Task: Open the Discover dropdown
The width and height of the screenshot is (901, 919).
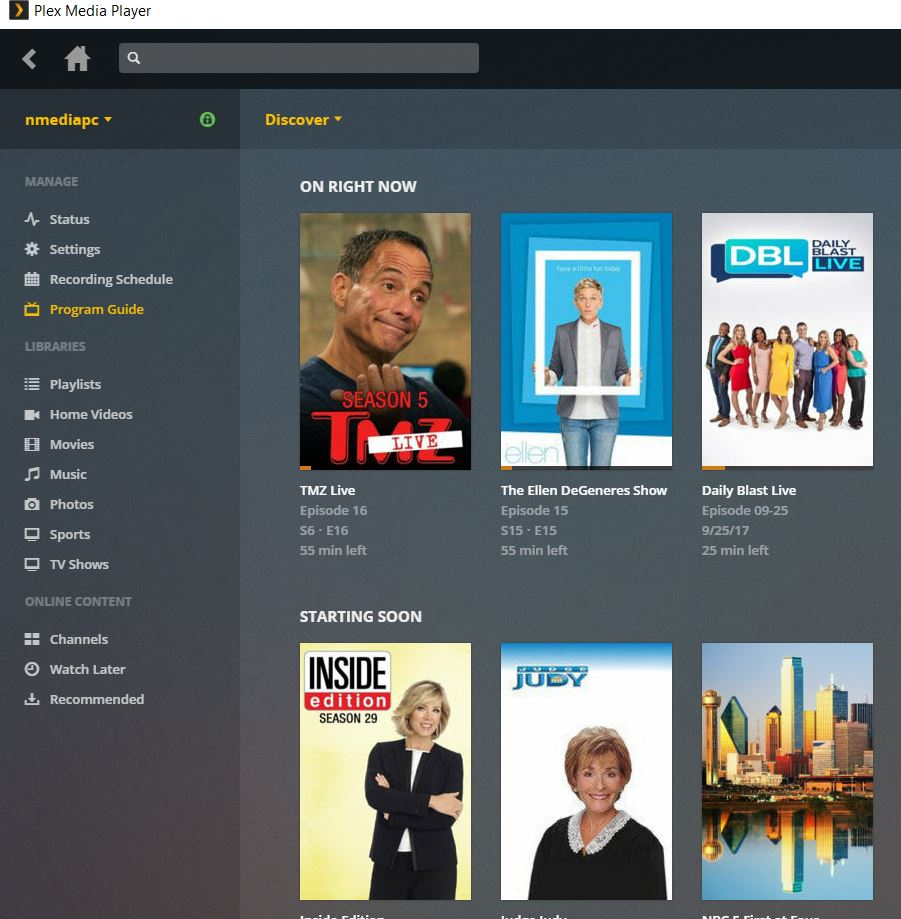Action: coord(303,120)
